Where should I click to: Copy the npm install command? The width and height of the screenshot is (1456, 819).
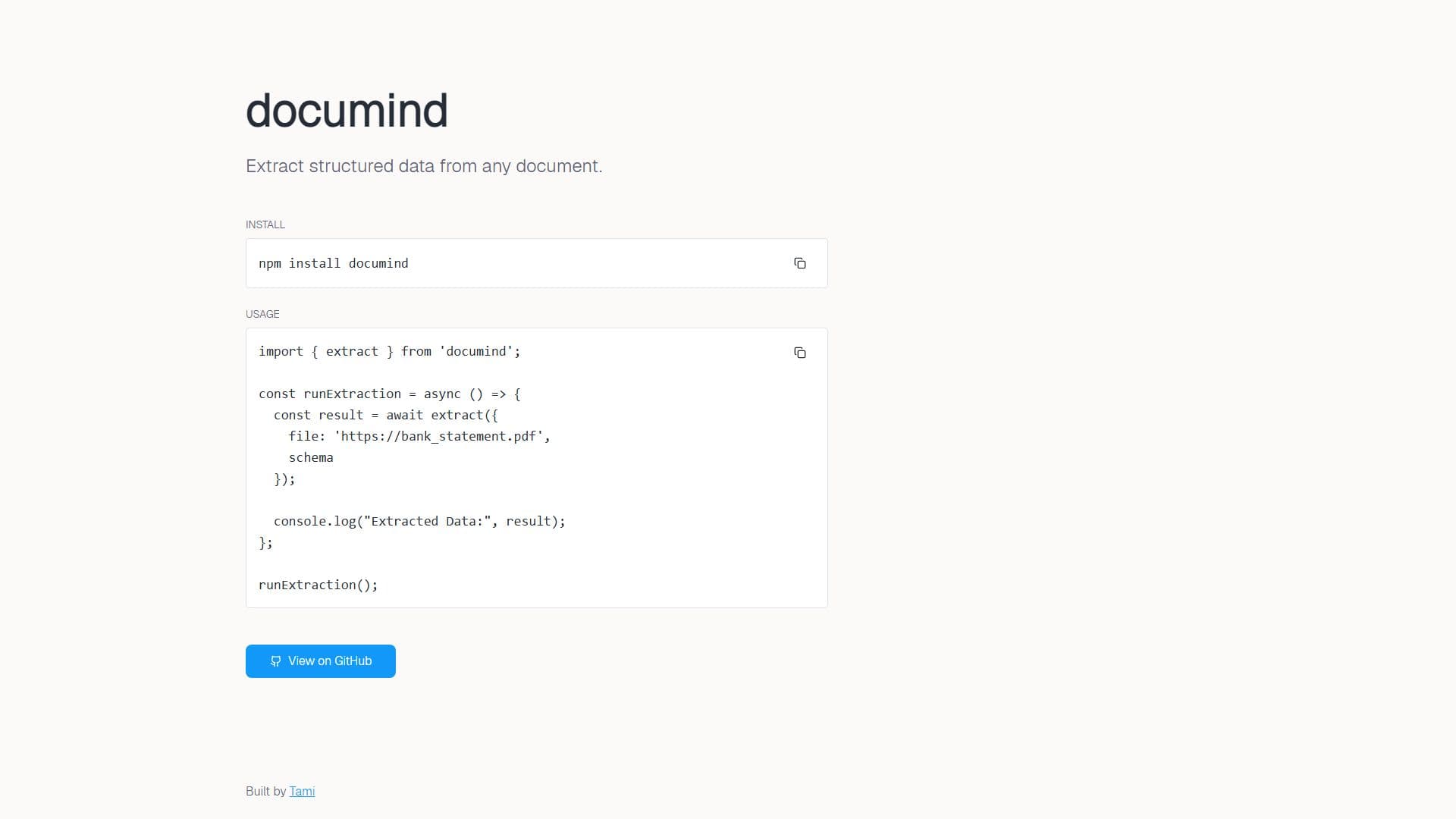coord(799,263)
